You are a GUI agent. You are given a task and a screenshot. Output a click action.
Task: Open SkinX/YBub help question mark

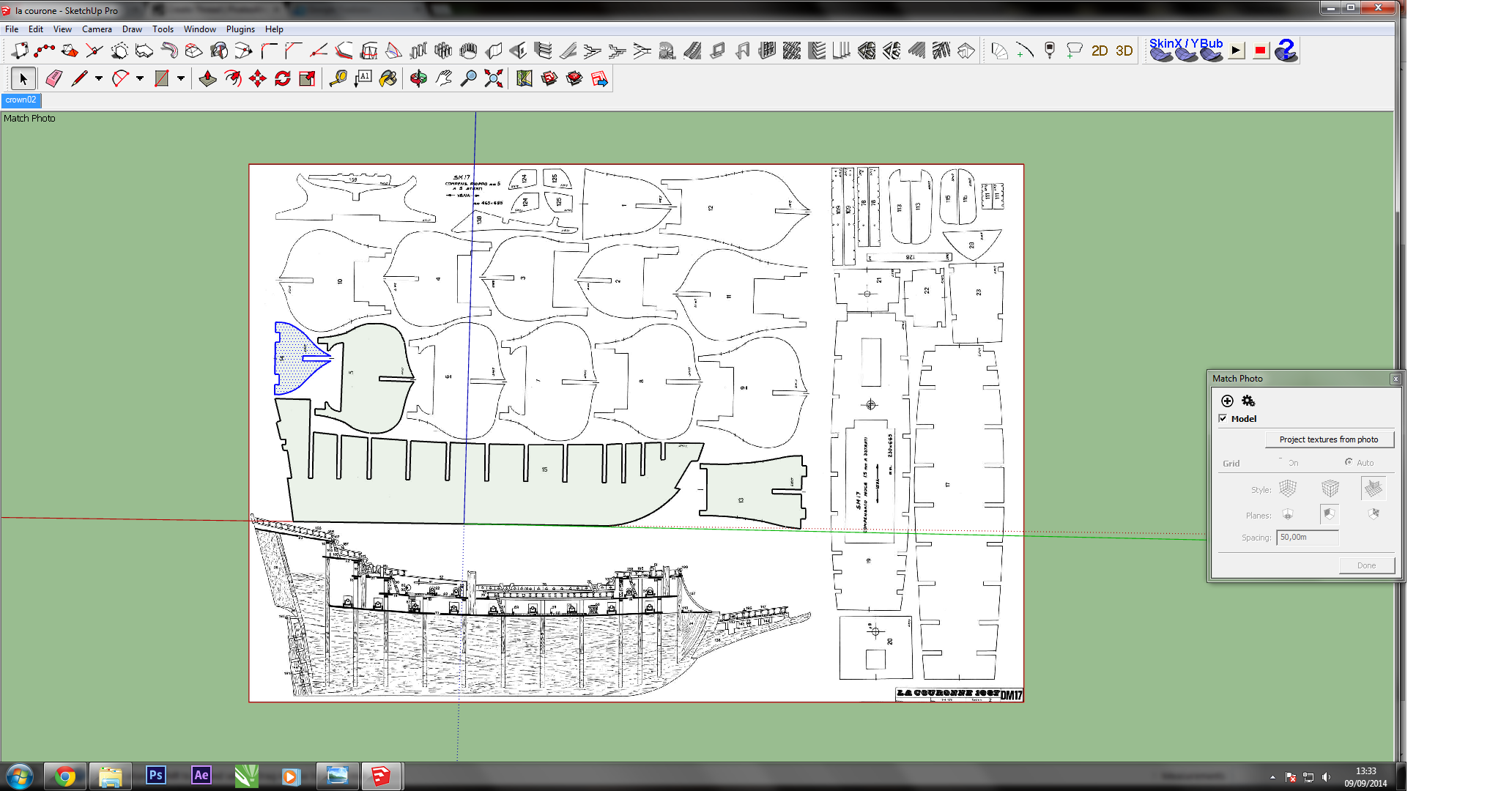click(1286, 51)
